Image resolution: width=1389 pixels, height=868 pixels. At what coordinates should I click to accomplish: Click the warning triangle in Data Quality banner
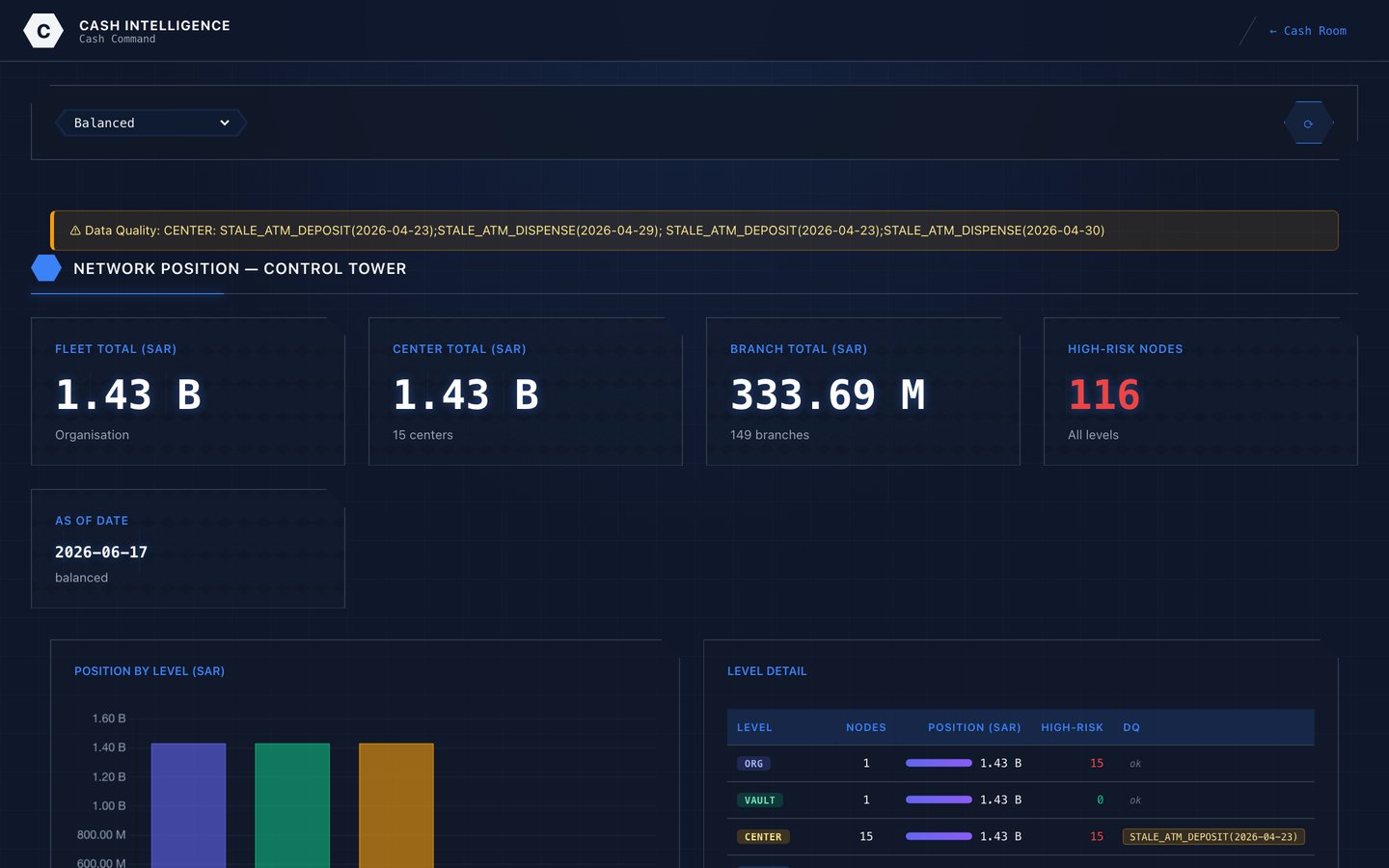tap(75, 231)
